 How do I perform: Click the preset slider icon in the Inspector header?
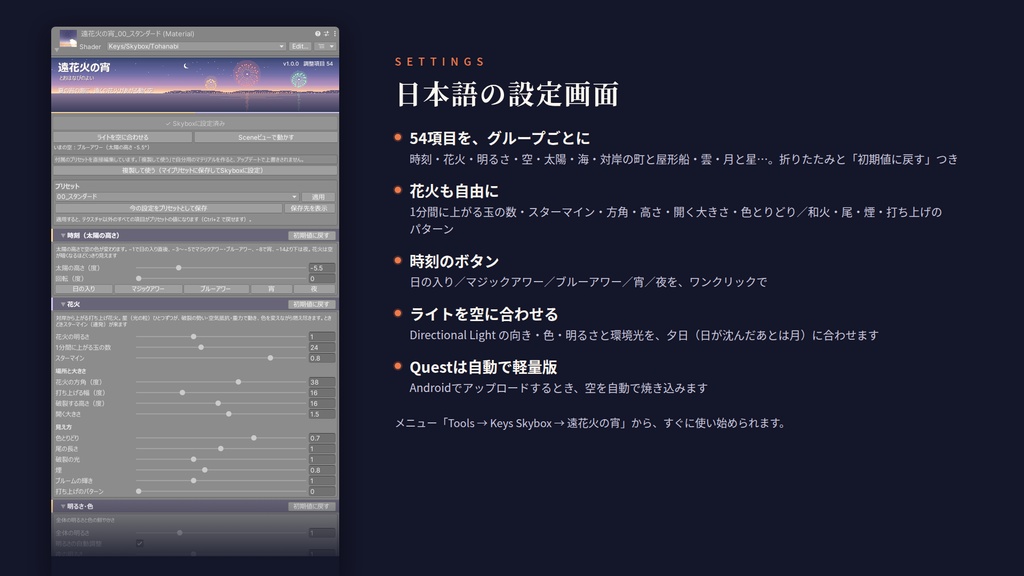click(327, 33)
